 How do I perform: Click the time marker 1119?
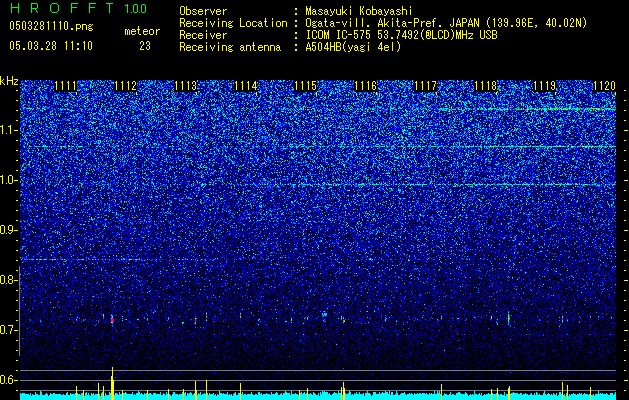coord(545,86)
